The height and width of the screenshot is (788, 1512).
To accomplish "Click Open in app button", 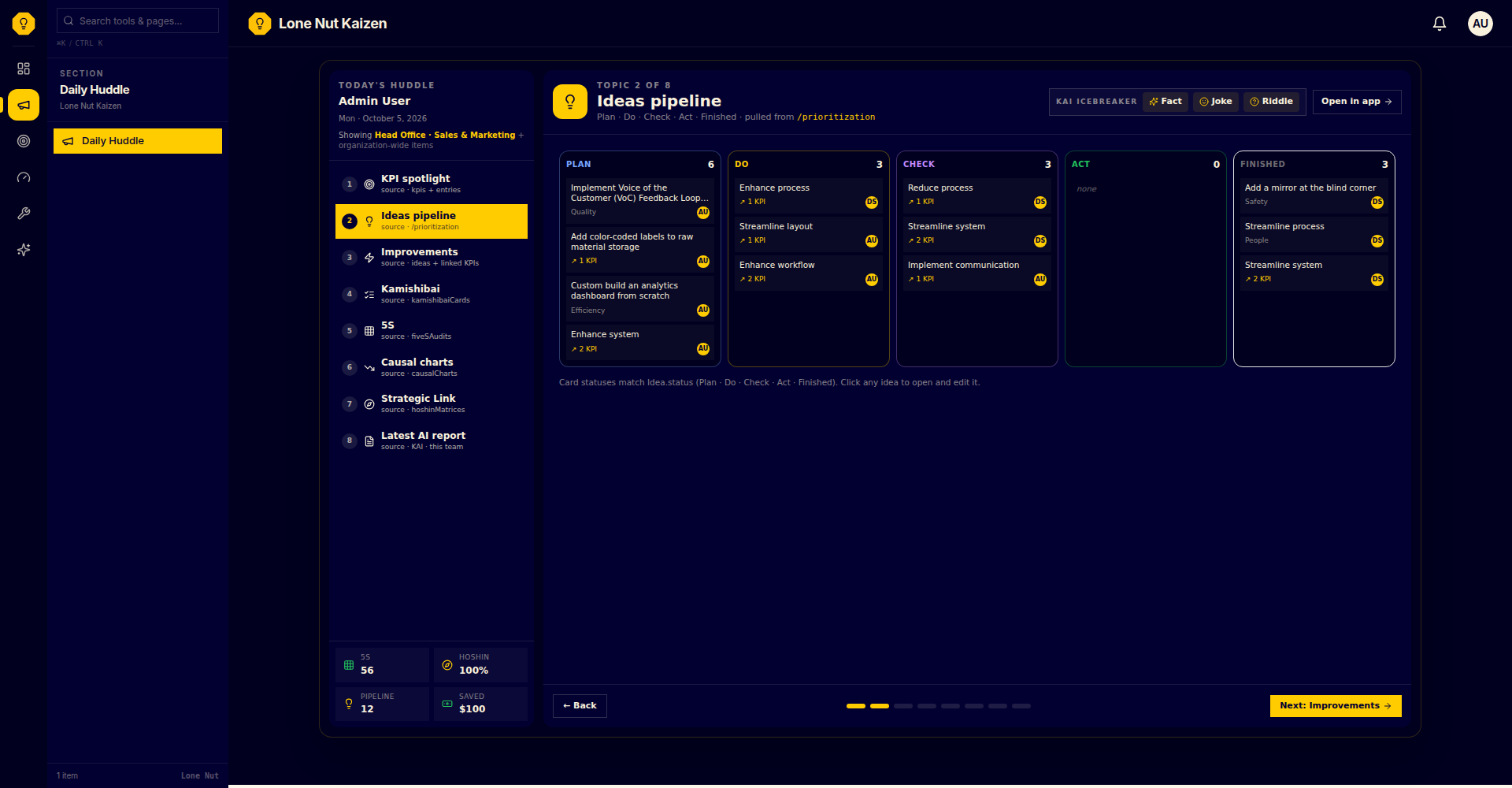I will [x=1357, y=102].
